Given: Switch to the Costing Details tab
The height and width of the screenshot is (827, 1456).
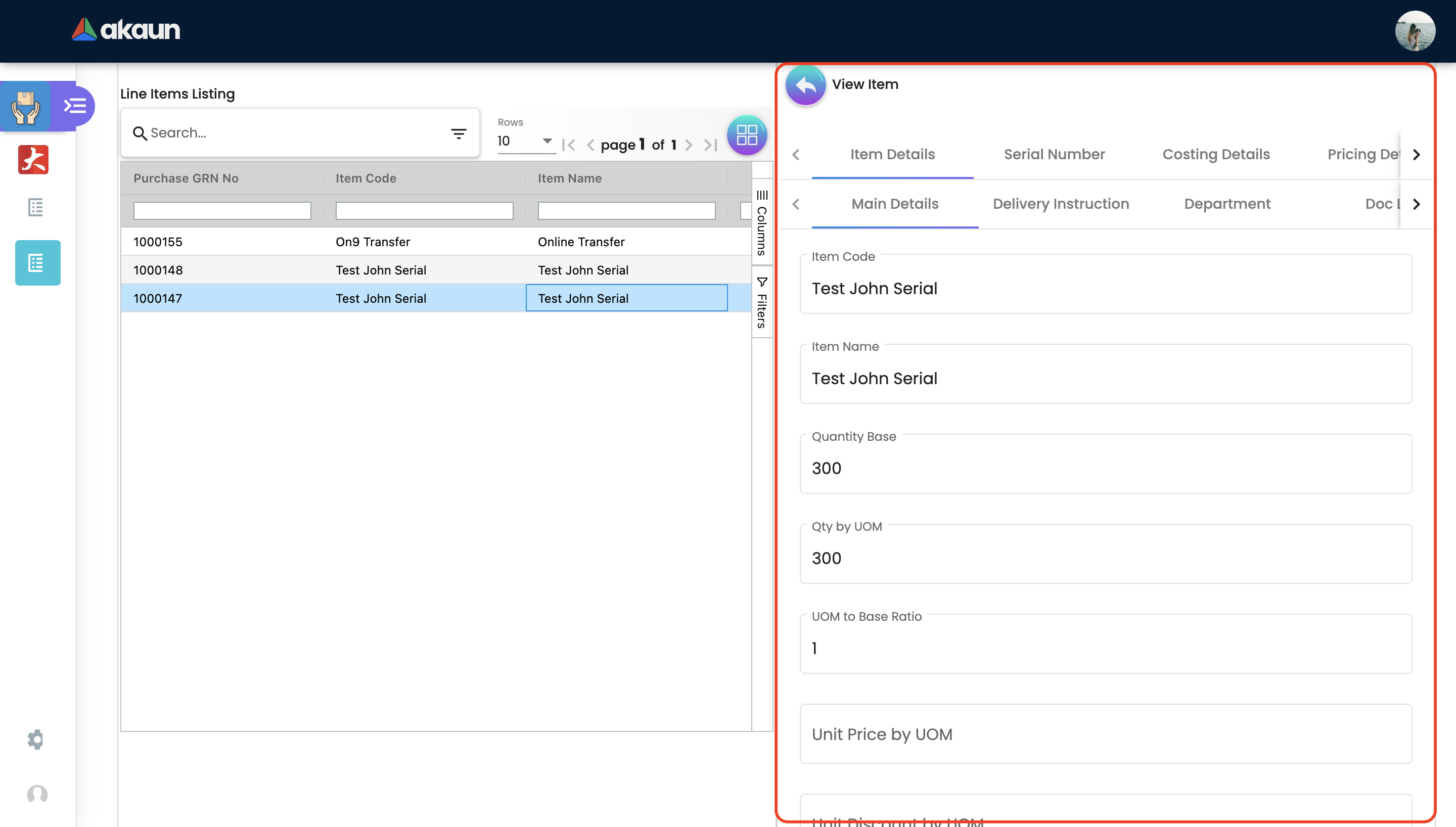Looking at the screenshot, I should pyautogui.click(x=1216, y=155).
